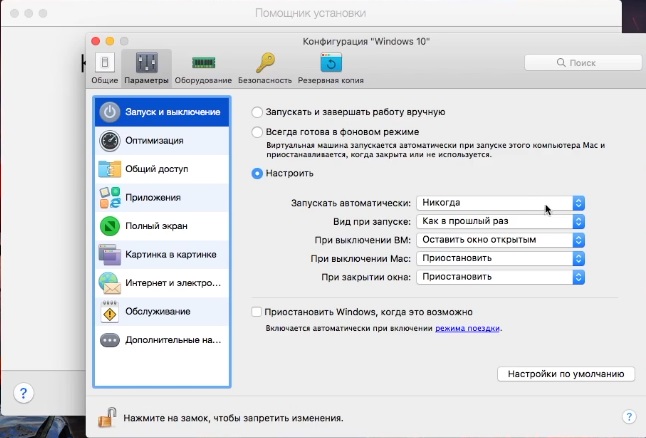
Task: Open the Вид при запуске dropdown
Action: click(501, 221)
